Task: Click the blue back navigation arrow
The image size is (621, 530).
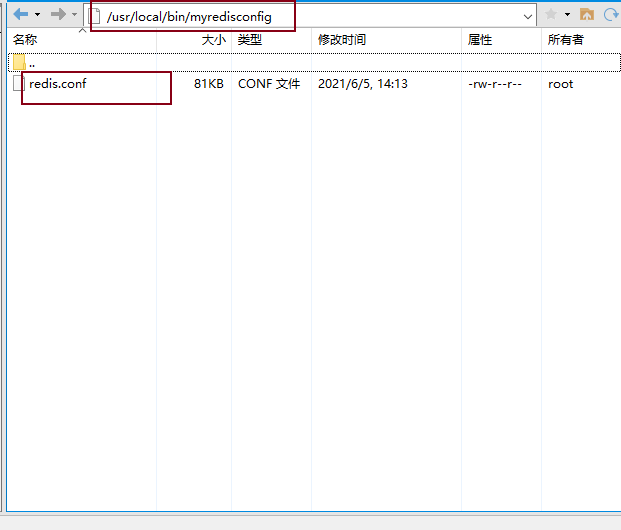Action: point(21,15)
